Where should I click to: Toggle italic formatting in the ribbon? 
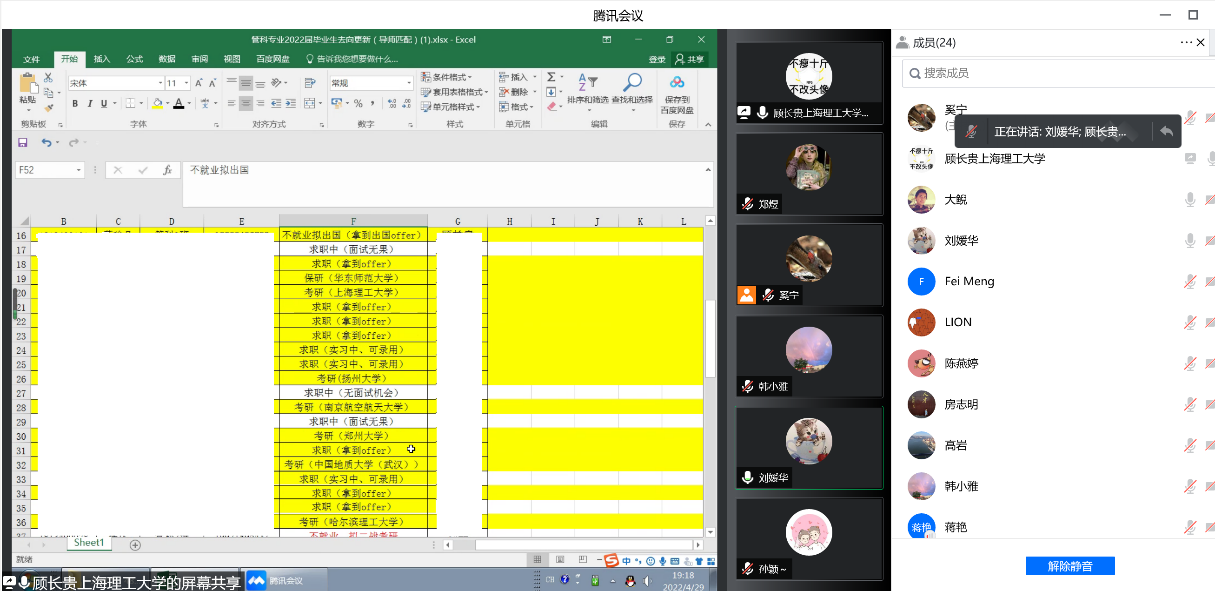point(89,104)
